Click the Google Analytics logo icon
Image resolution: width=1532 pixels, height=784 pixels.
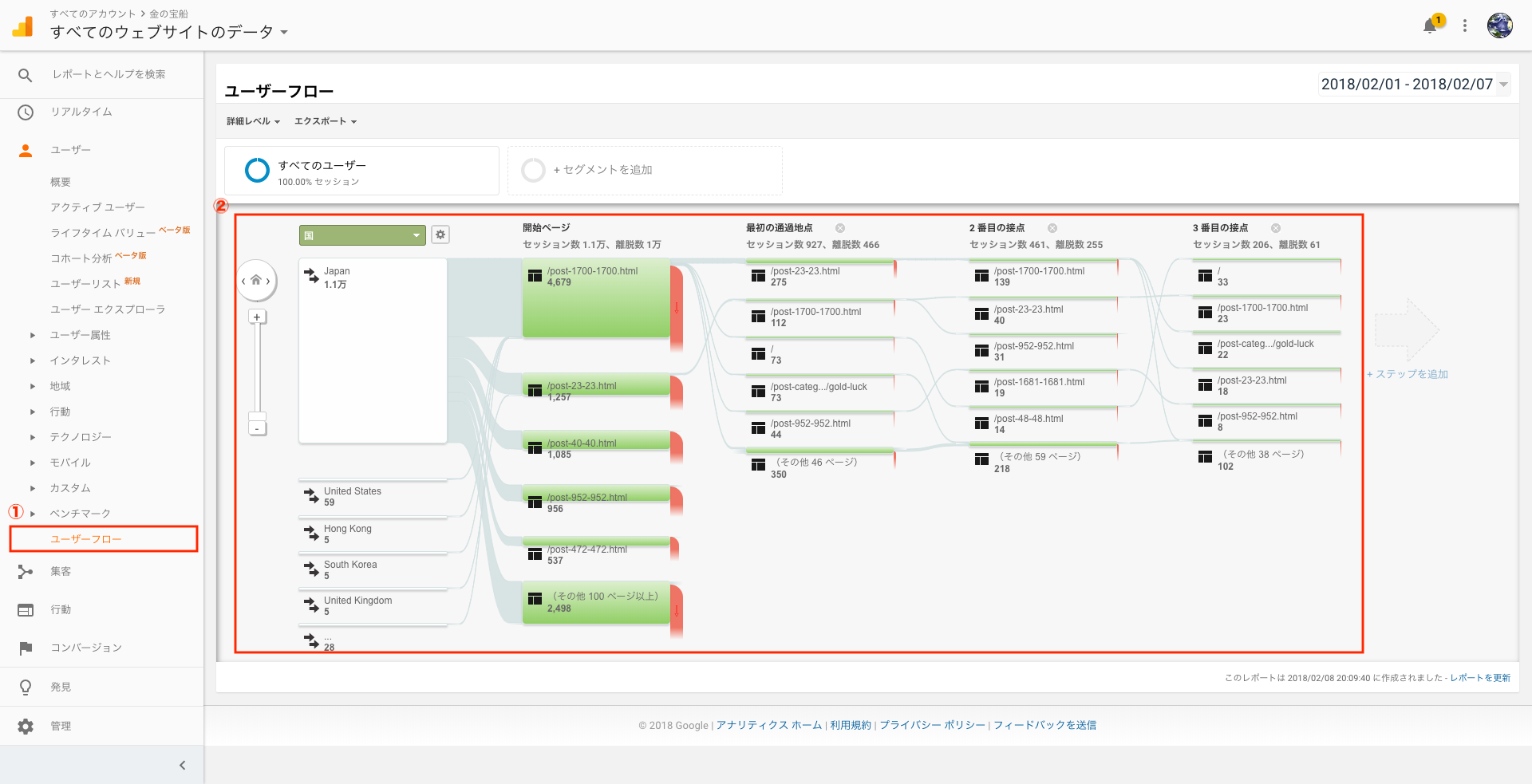(23, 26)
